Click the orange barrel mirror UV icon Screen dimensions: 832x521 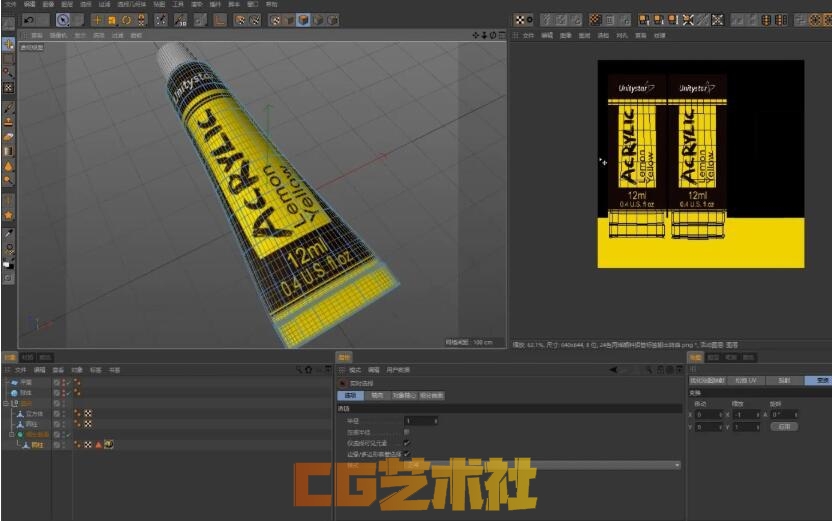click(x=766, y=20)
